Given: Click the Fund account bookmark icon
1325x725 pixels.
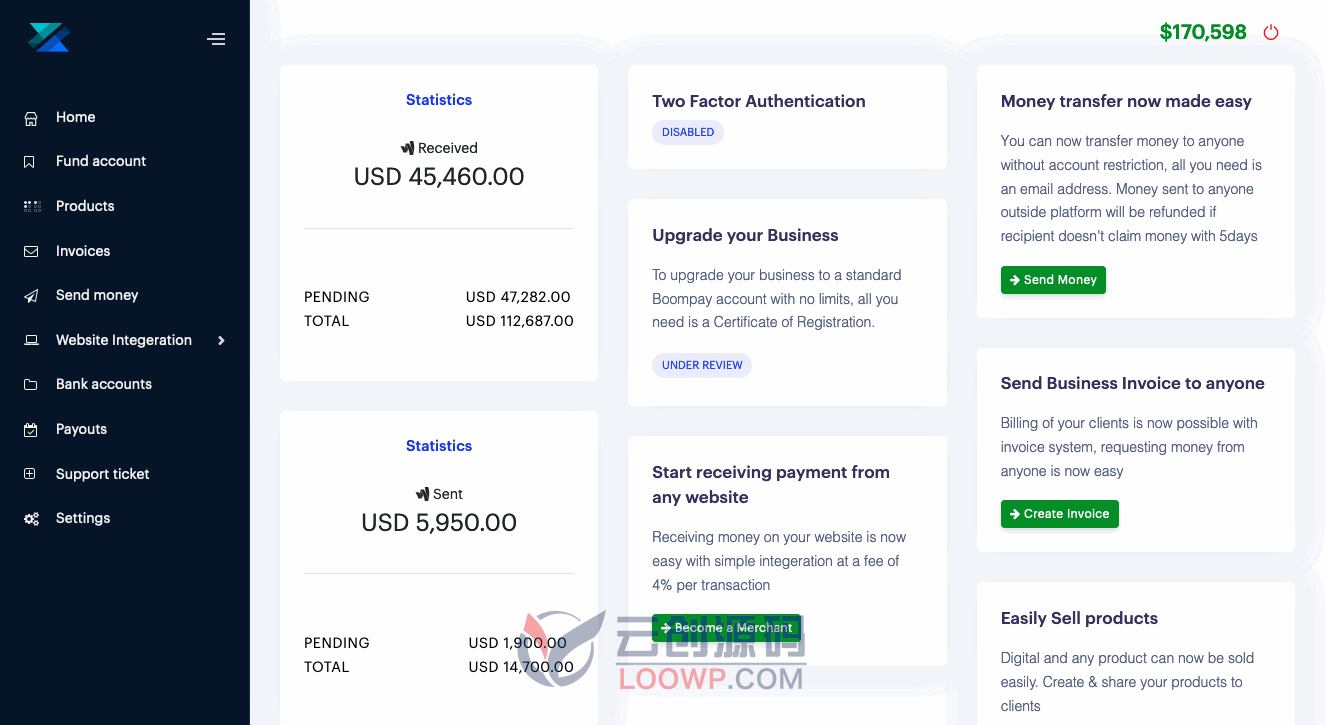Looking at the screenshot, I should (30, 162).
